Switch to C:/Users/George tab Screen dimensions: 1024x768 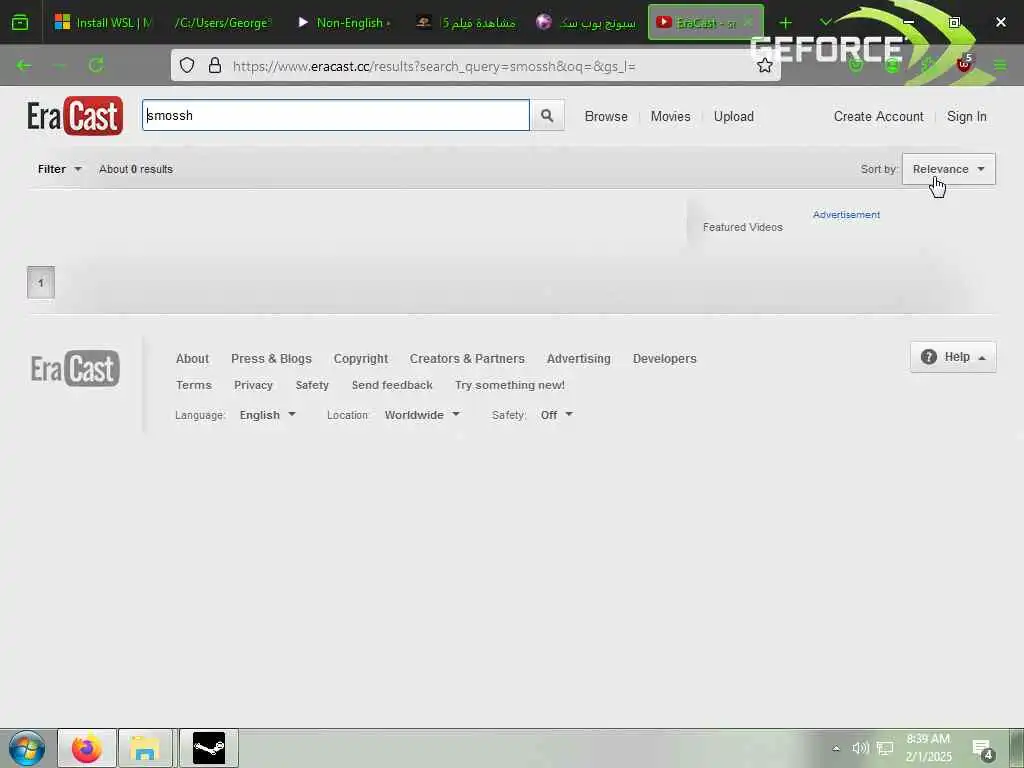[x=221, y=23]
